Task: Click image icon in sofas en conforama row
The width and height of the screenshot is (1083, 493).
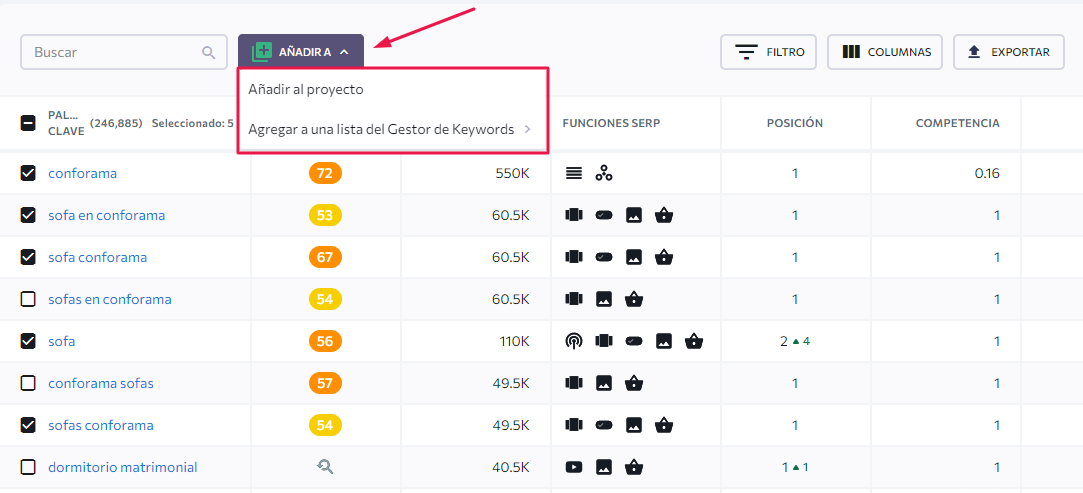Action: pyautogui.click(x=604, y=300)
